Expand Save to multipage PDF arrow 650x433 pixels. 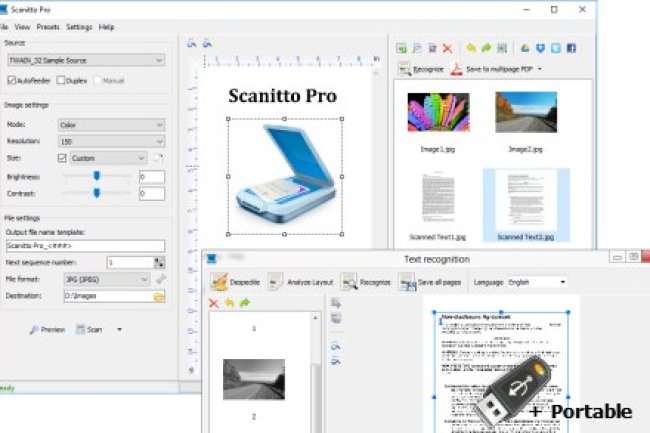coord(540,69)
